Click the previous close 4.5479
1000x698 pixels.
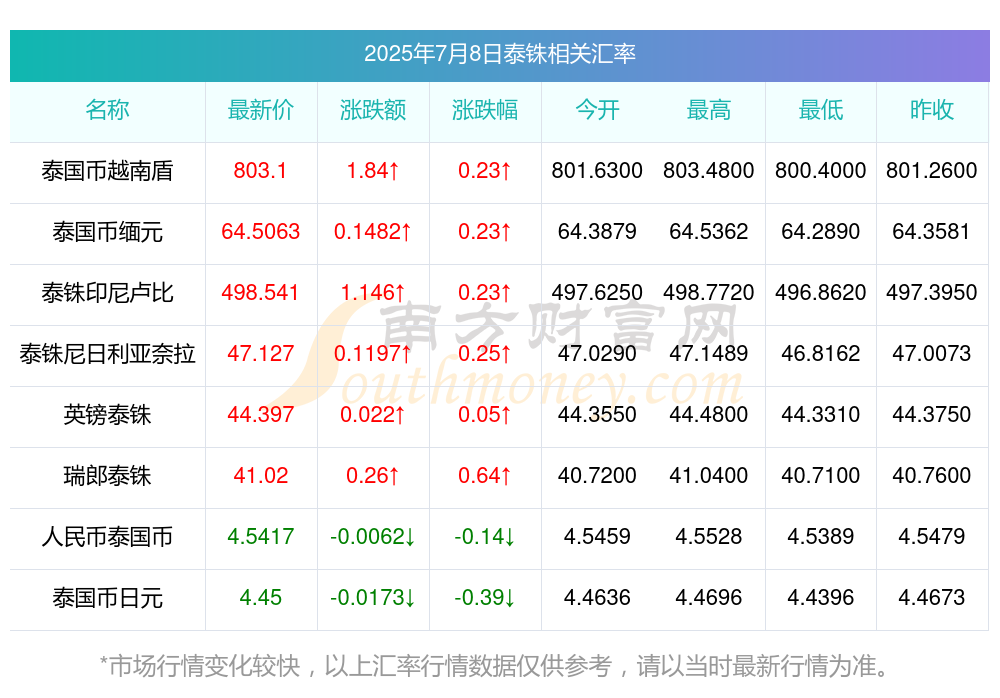pos(932,536)
